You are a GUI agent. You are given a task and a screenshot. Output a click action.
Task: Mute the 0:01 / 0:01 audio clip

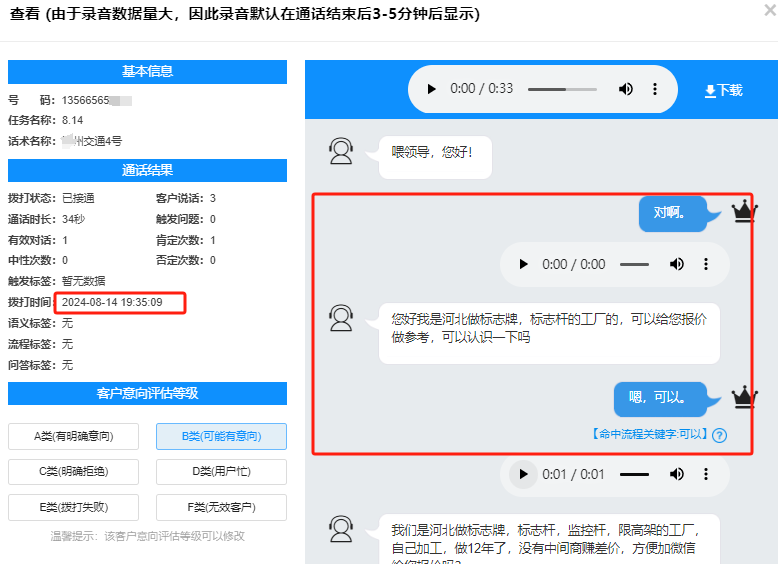(677, 474)
